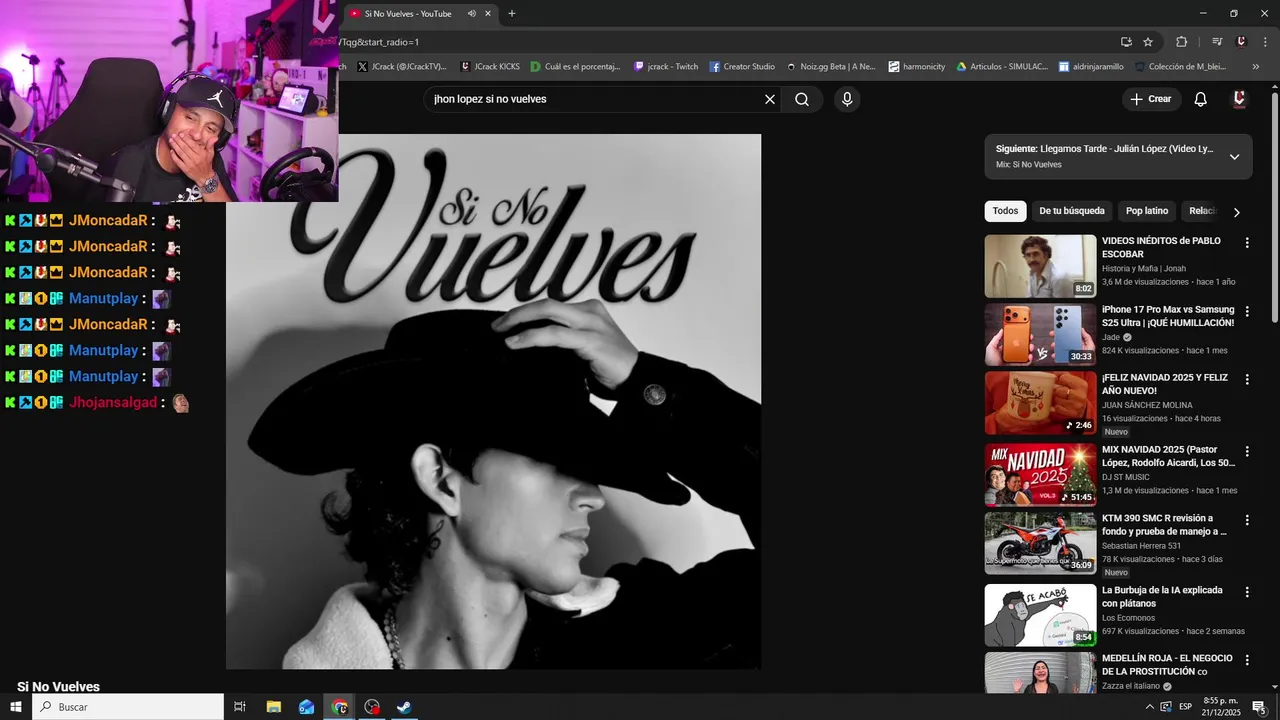The height and width of the screenshot is (720, 1280).
Task: Open the jcrack - Twitch bookmark
Action: tap(666, 67)
